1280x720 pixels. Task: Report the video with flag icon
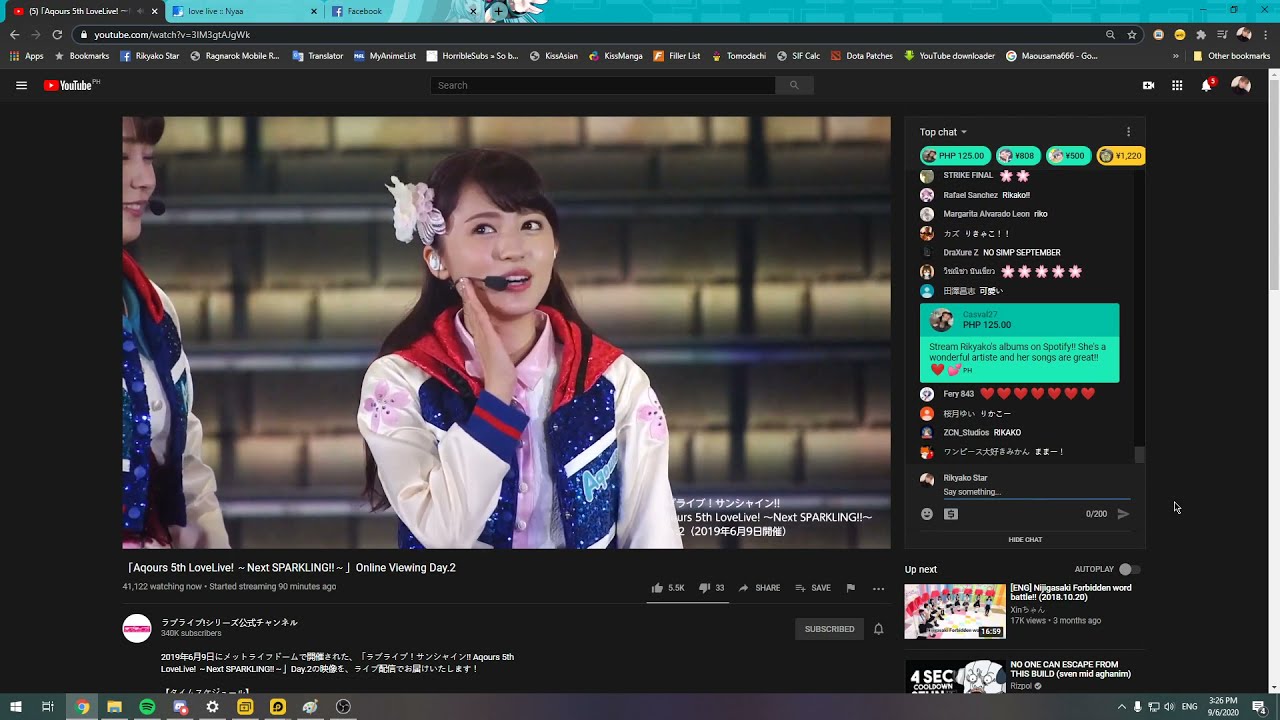[x=851, y=588]
